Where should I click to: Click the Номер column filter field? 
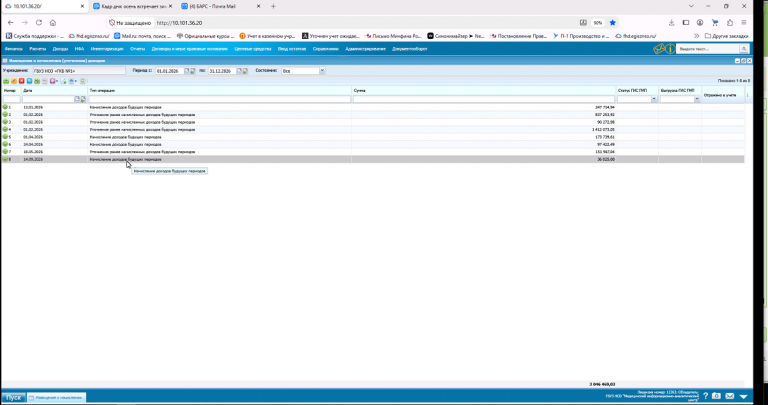(12, 99)
